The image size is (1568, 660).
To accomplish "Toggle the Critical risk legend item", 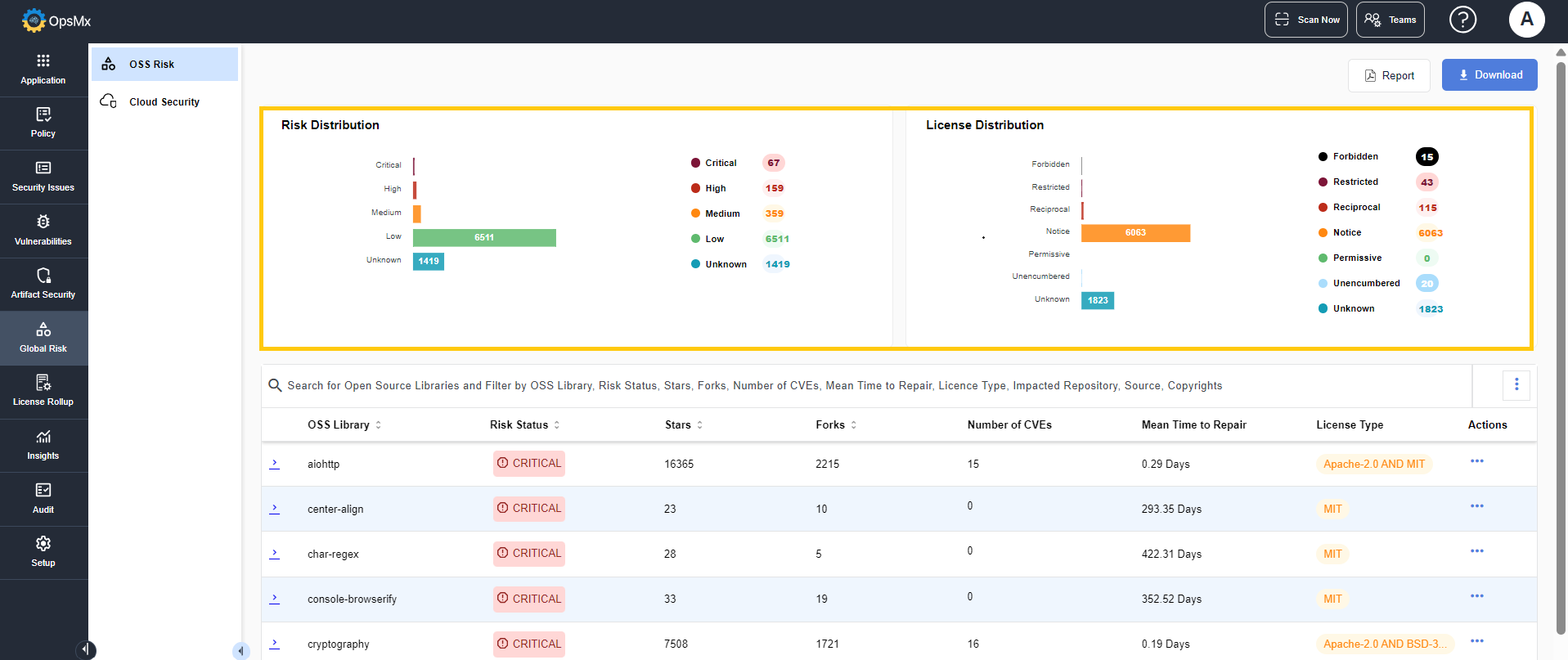I will (720, 163).
